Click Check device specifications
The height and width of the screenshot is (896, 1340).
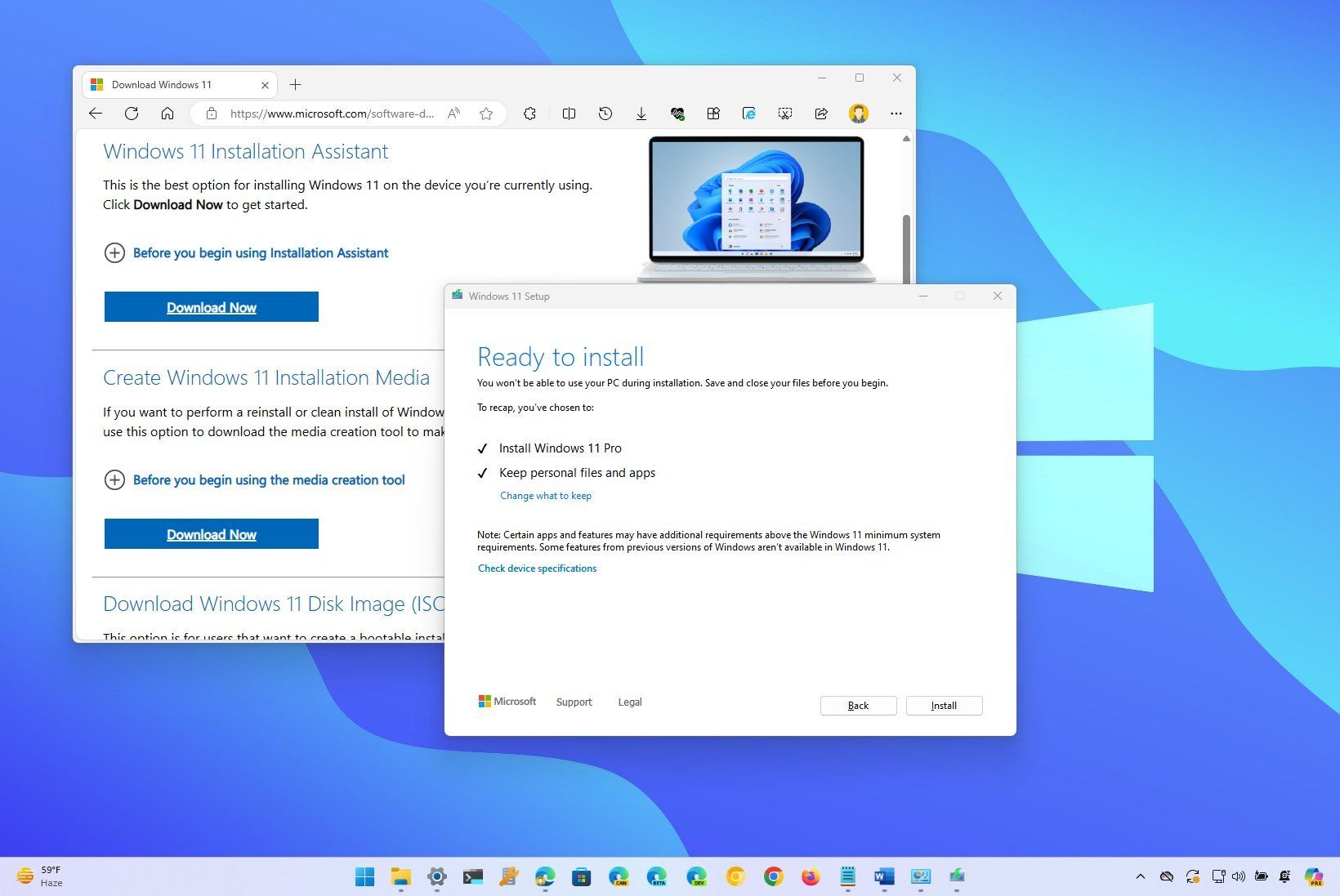click(537, 568)
